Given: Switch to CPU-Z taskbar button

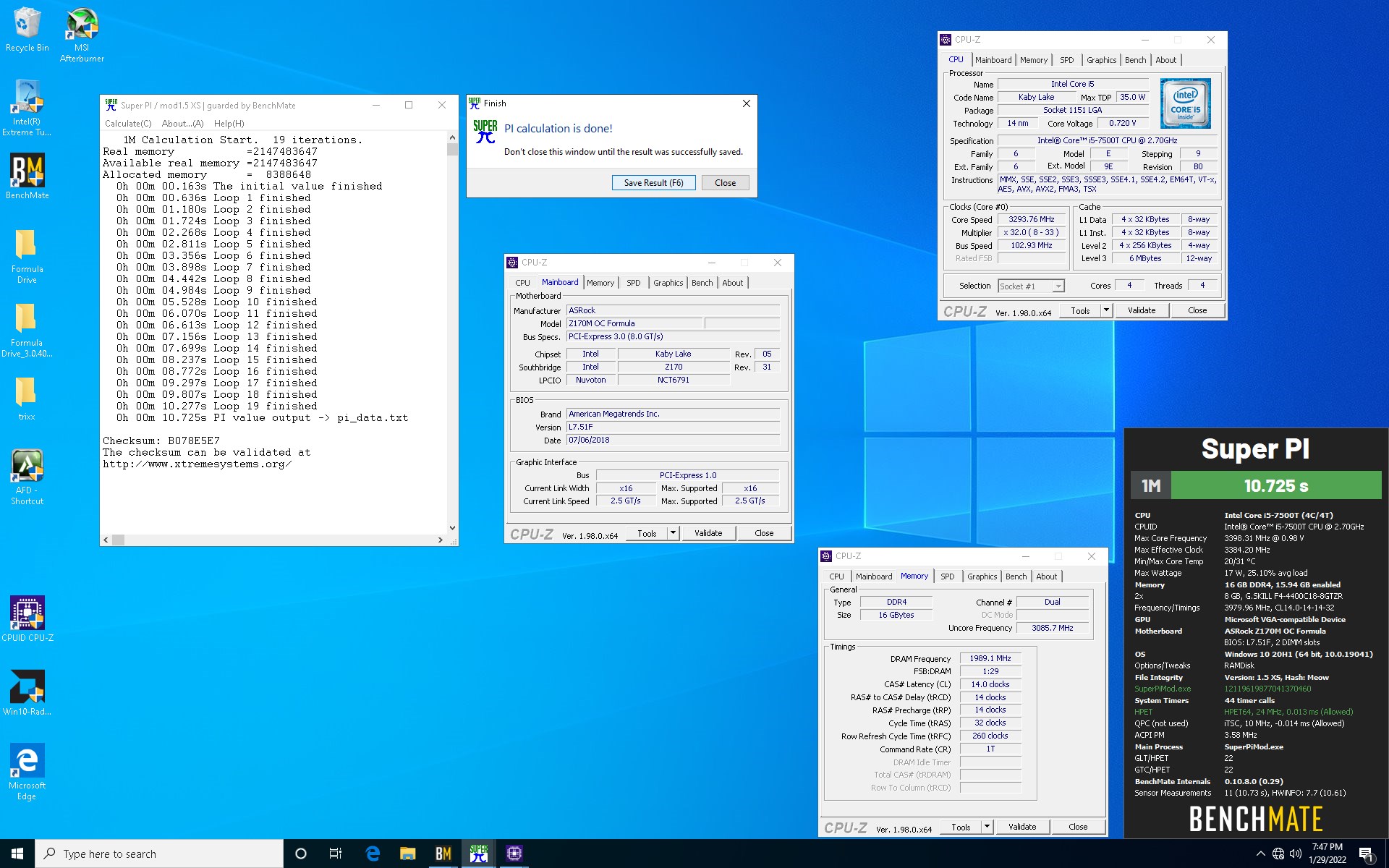Looking at the screenshot, I should (514, 854).
